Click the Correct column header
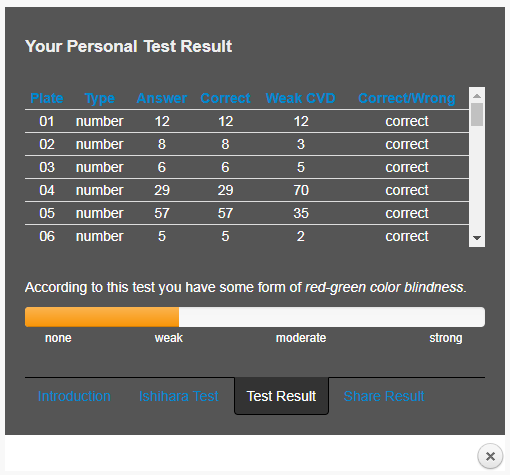The image size is (510, 475). (x=225, y=98)
